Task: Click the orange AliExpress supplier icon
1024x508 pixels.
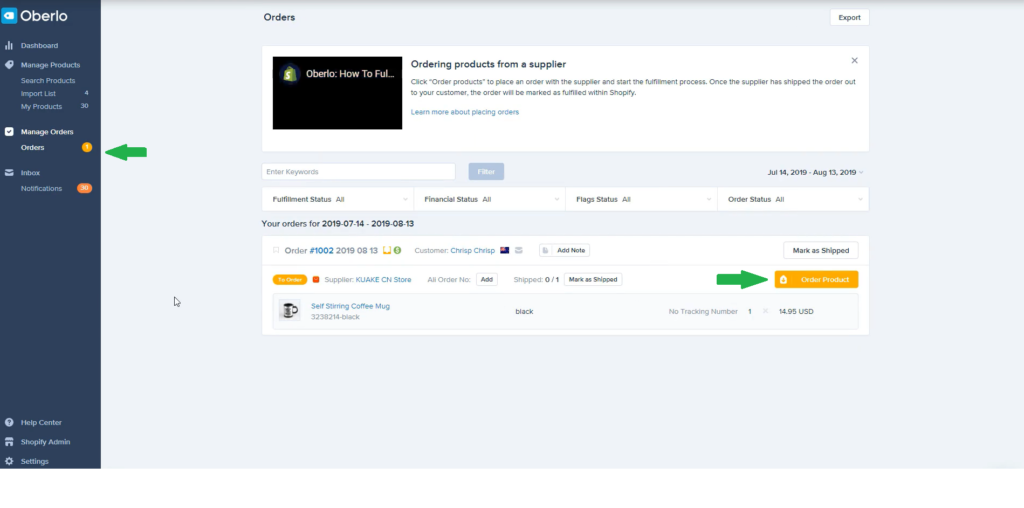Action: [316, 279]
